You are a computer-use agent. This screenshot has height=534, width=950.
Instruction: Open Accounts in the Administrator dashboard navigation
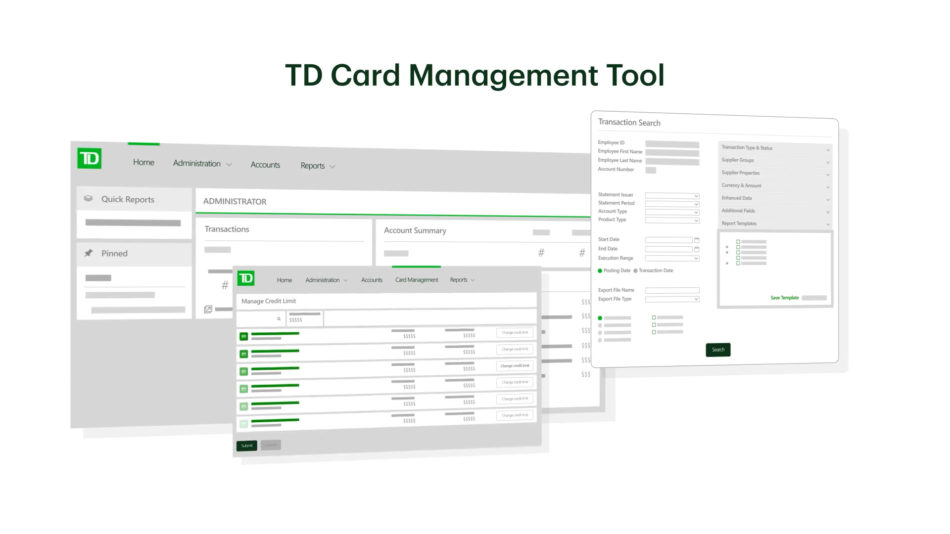pos(265,165)
